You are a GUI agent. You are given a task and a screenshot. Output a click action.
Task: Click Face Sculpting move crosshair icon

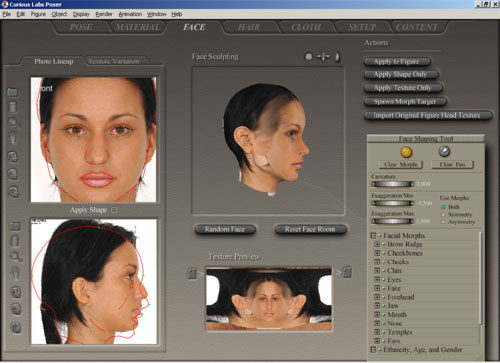323,57
